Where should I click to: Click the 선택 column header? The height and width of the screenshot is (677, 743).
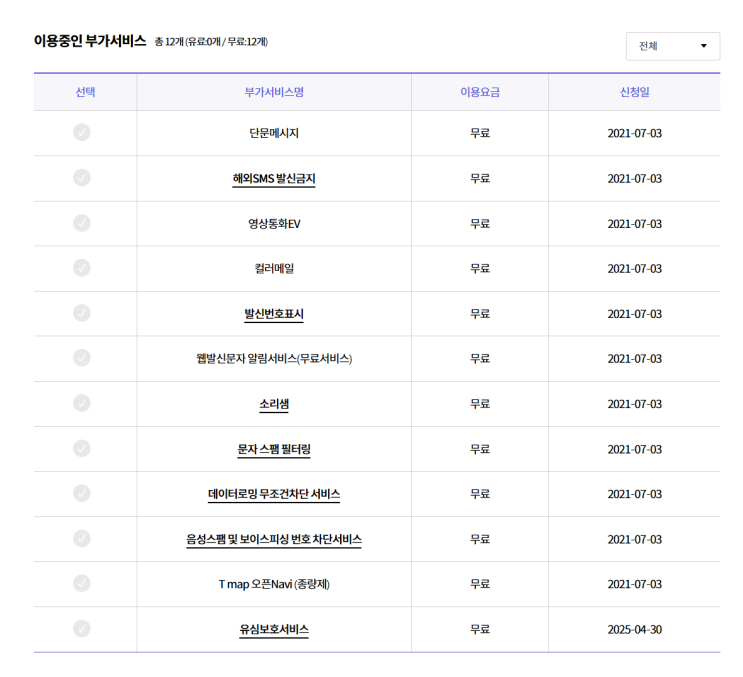85,92
